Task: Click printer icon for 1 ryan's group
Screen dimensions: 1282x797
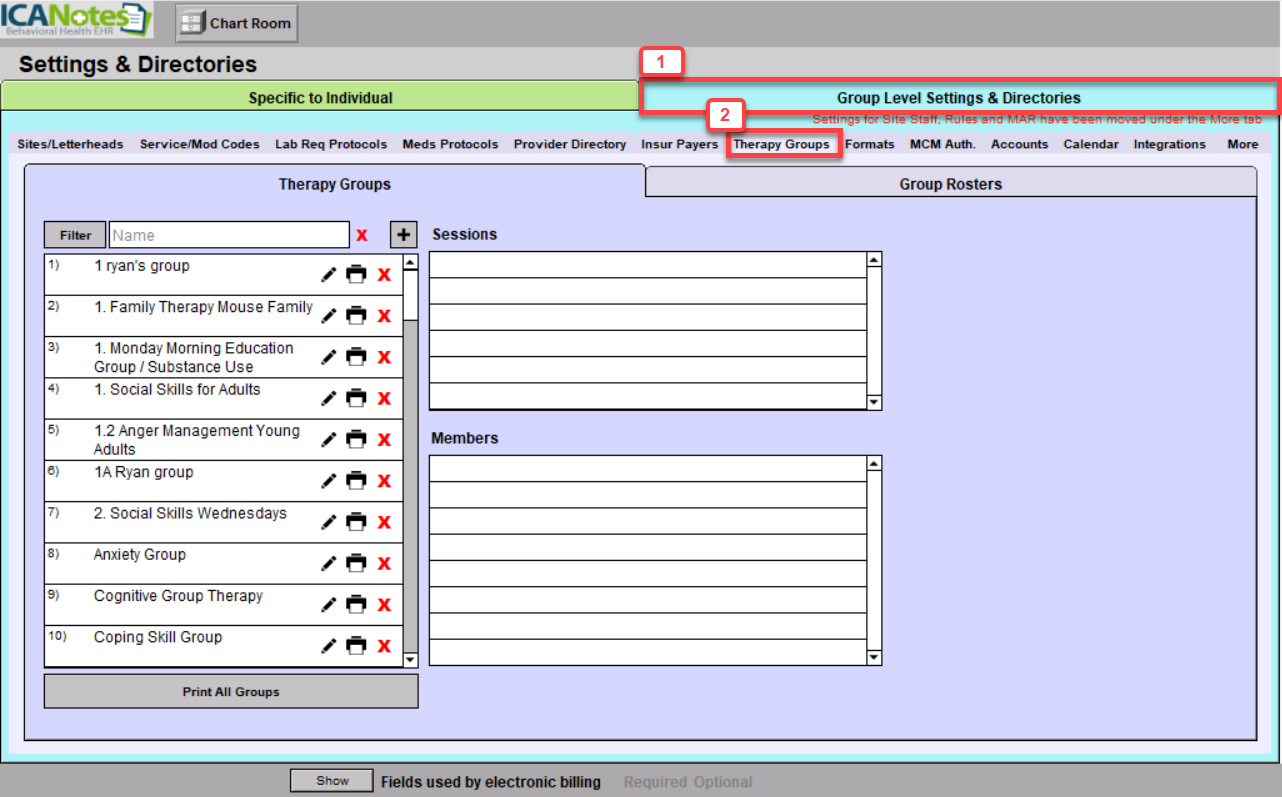Action: (356, 275)
